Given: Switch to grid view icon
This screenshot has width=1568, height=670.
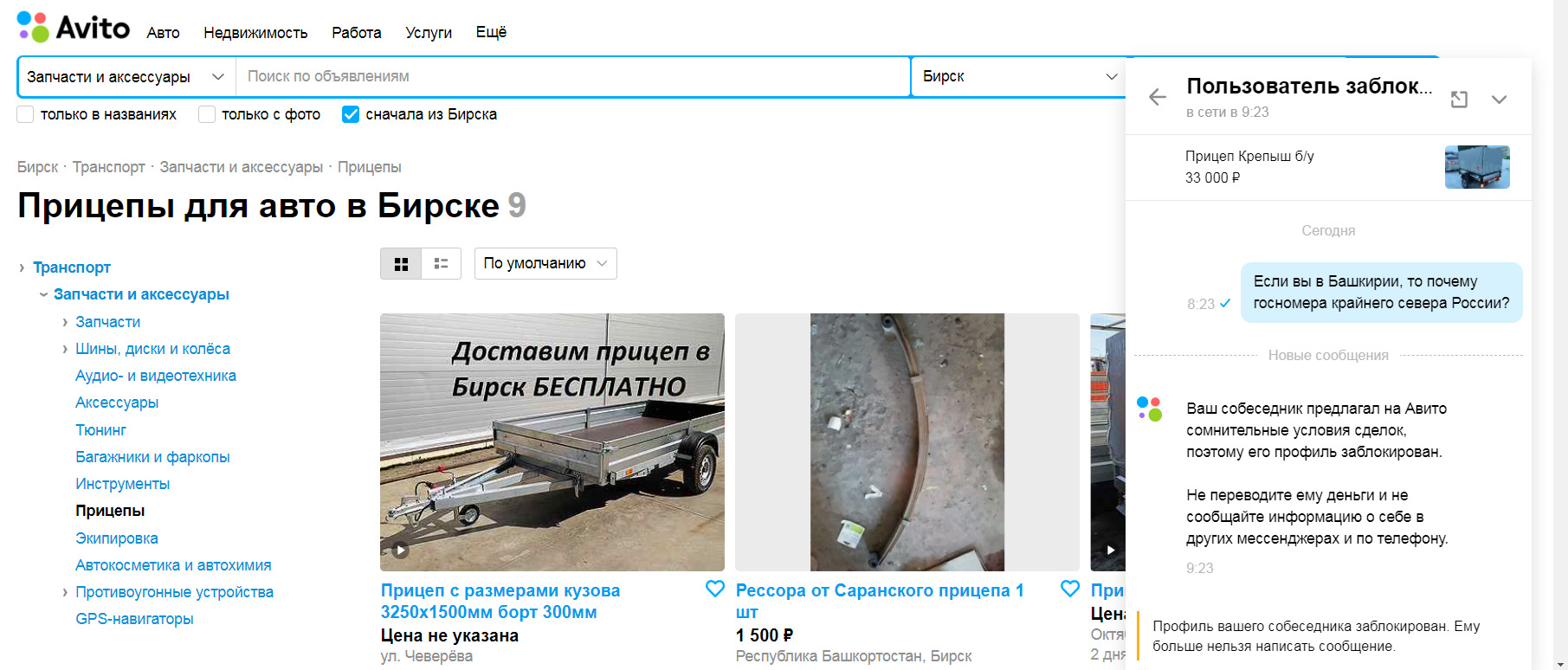Looking at the screenshot, I should 401,264.
